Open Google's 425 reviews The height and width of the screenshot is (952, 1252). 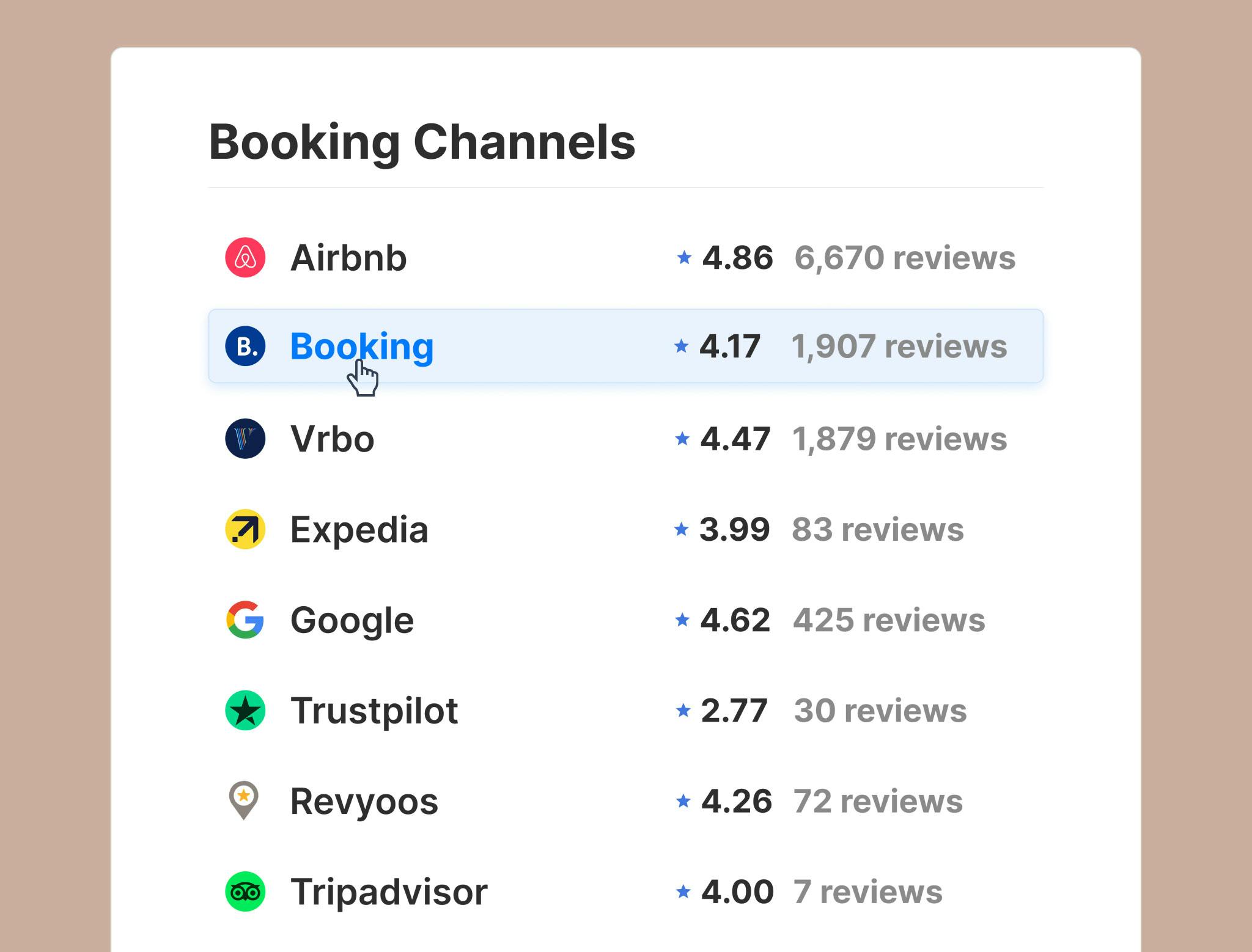(889, 620)
